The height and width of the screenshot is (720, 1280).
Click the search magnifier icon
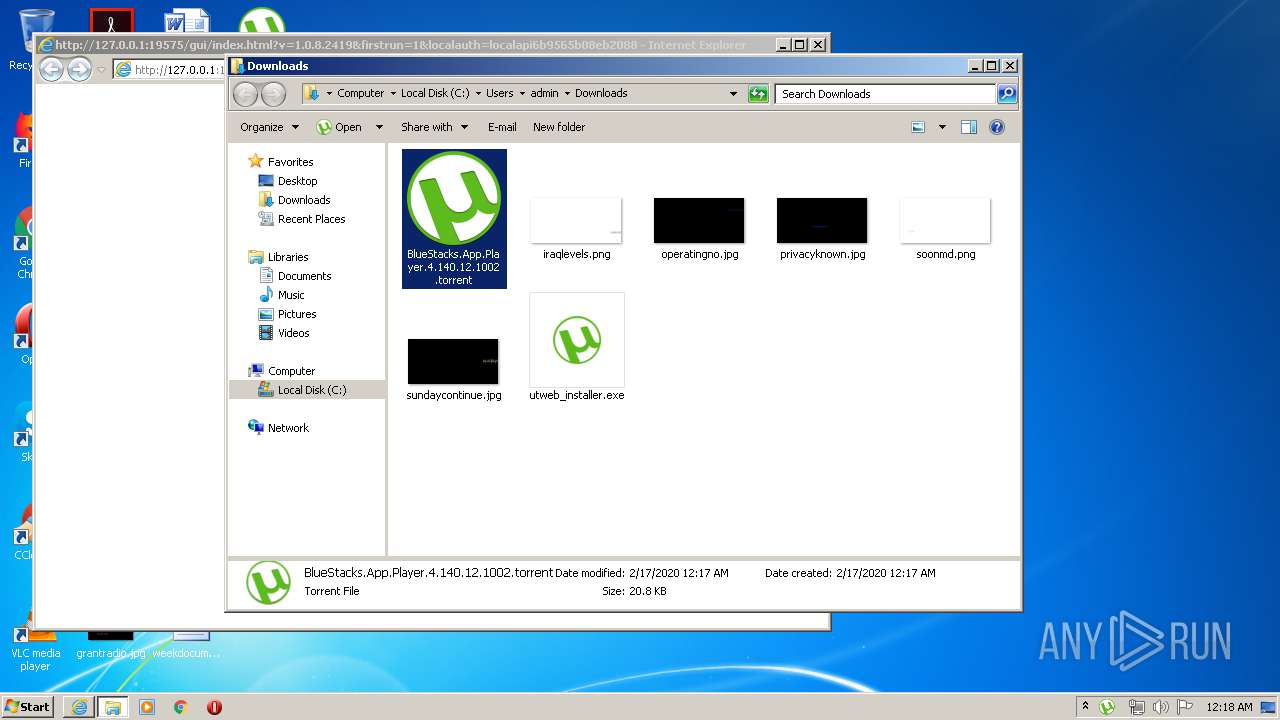pos(1007,94)
